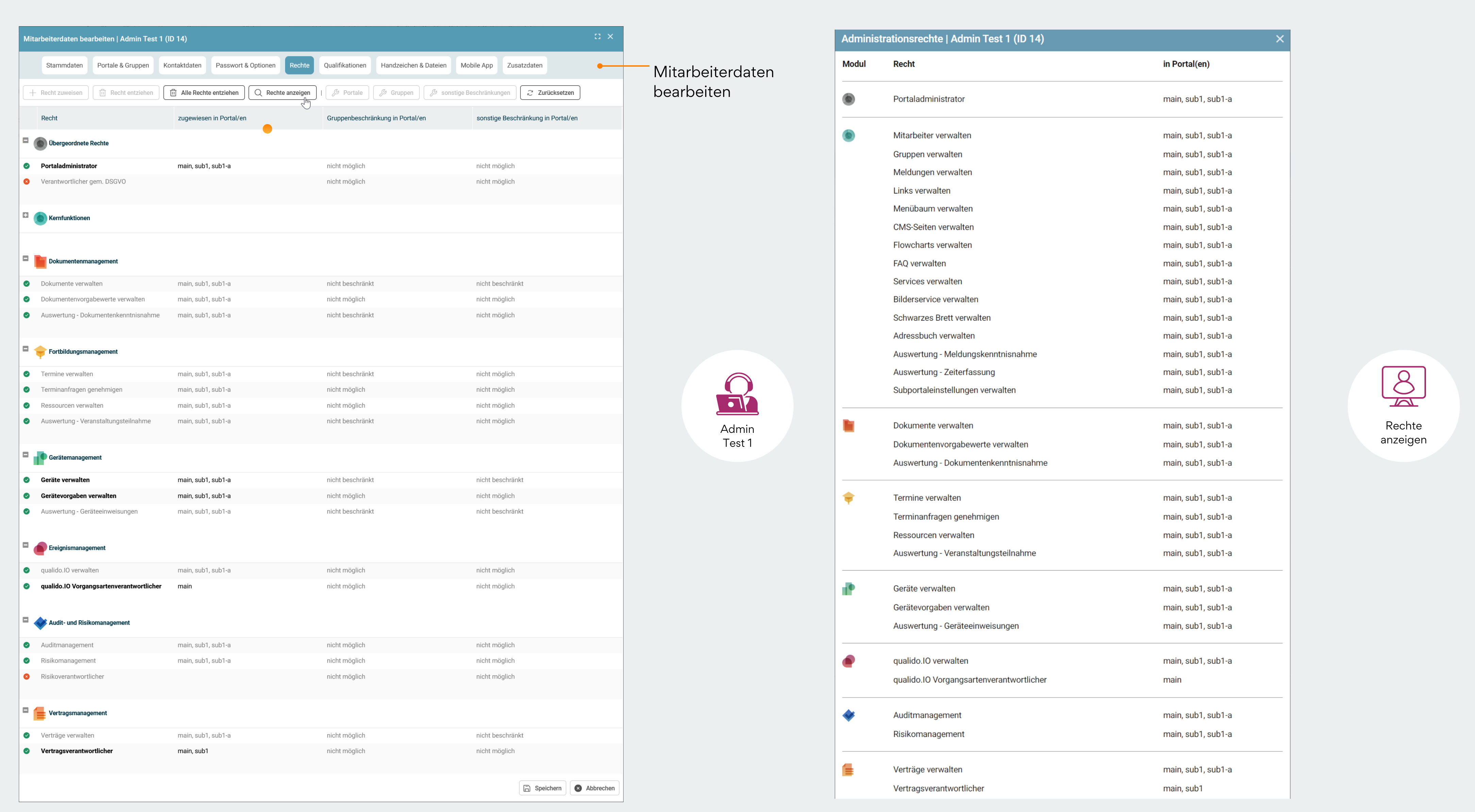
Task: Open Handzeichen & Dateien tab
Action: 413,65
